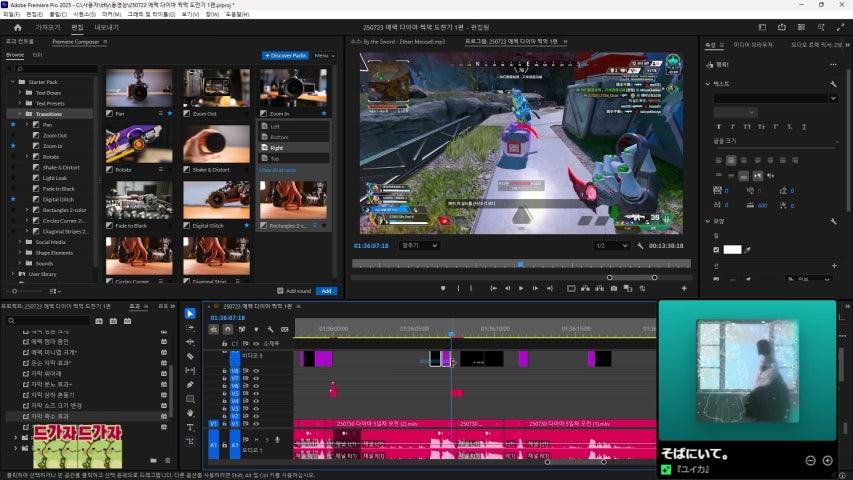
Task: Switch to Composer Browse tab
Action: click(x=15, y=55)
